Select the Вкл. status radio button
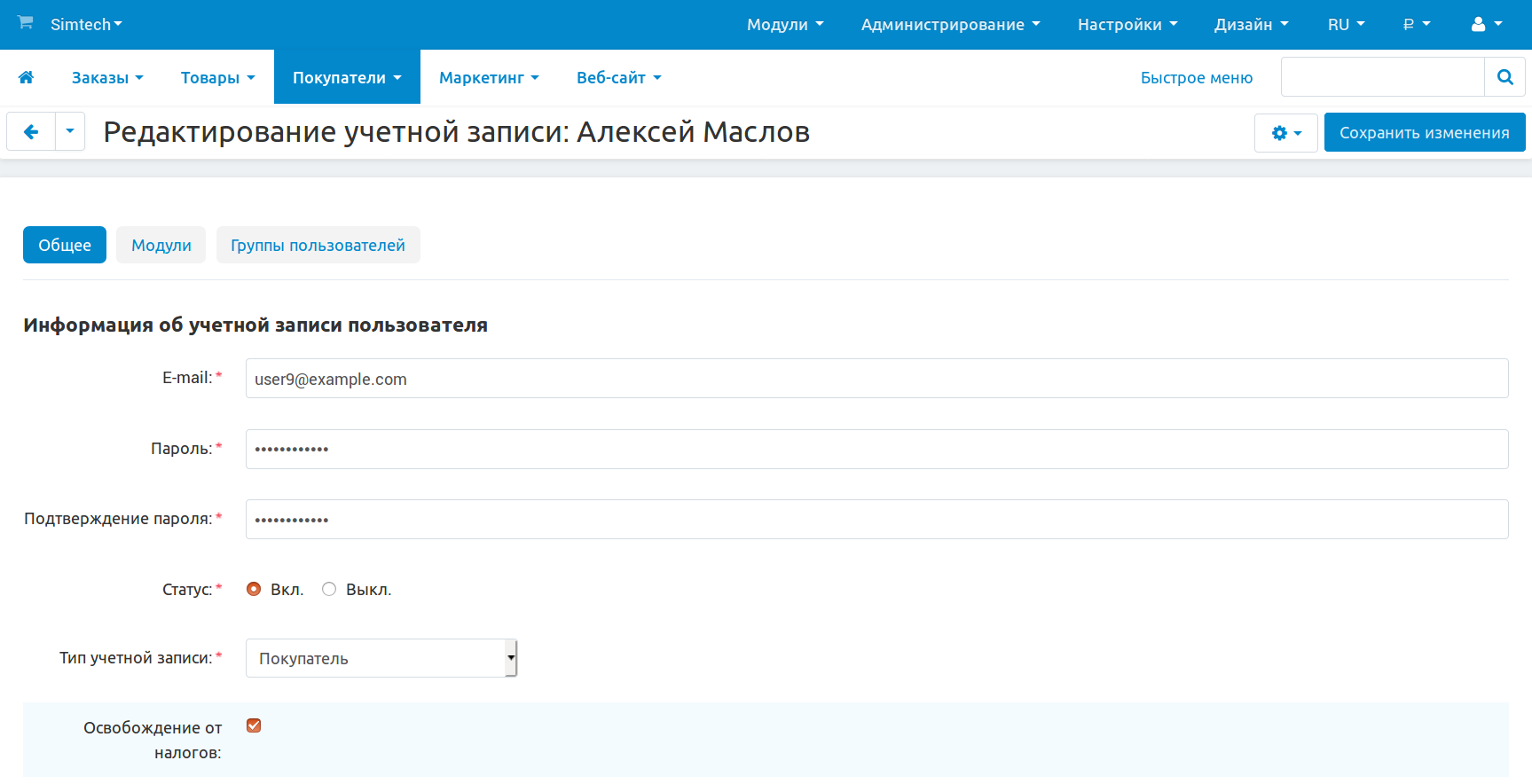Image resolution: width=1532 pixels, height=784 pixels. pos(254,589)
